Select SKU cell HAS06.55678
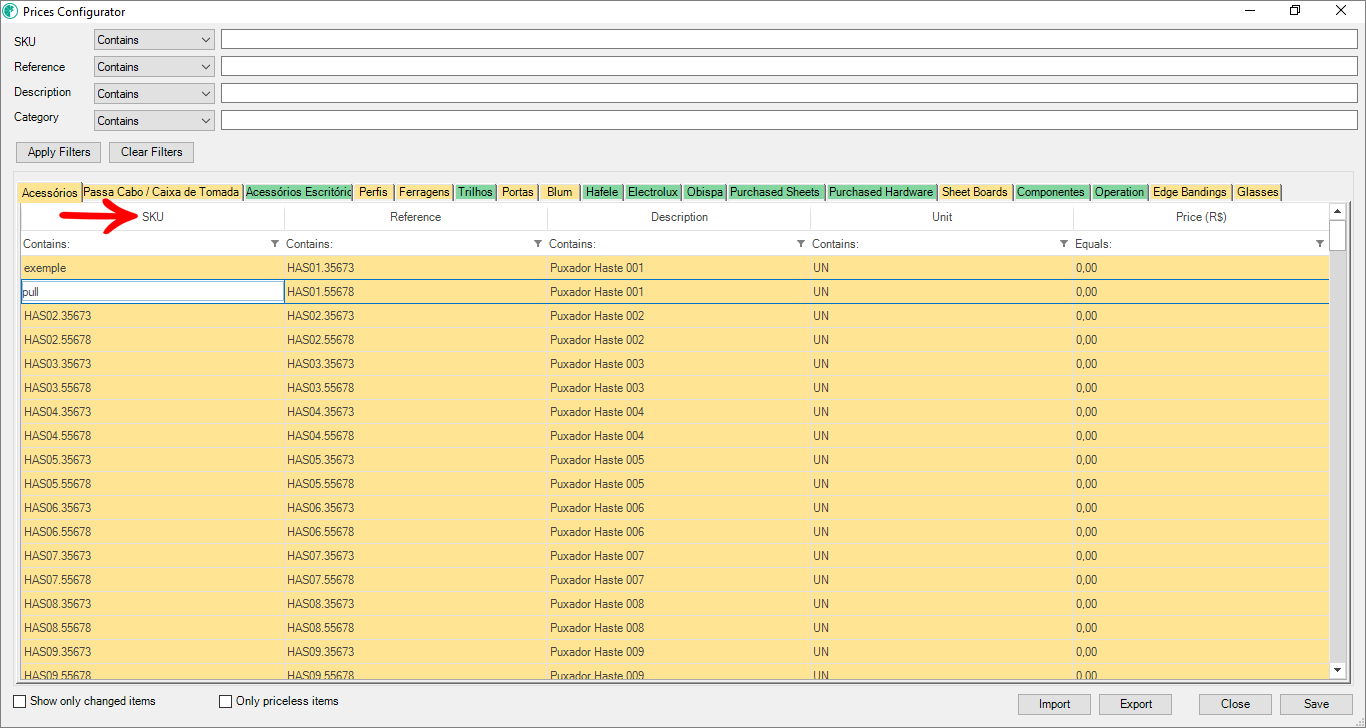Image resolution: width=1366 pixels, height=728 pixels. tap(153, 532)
